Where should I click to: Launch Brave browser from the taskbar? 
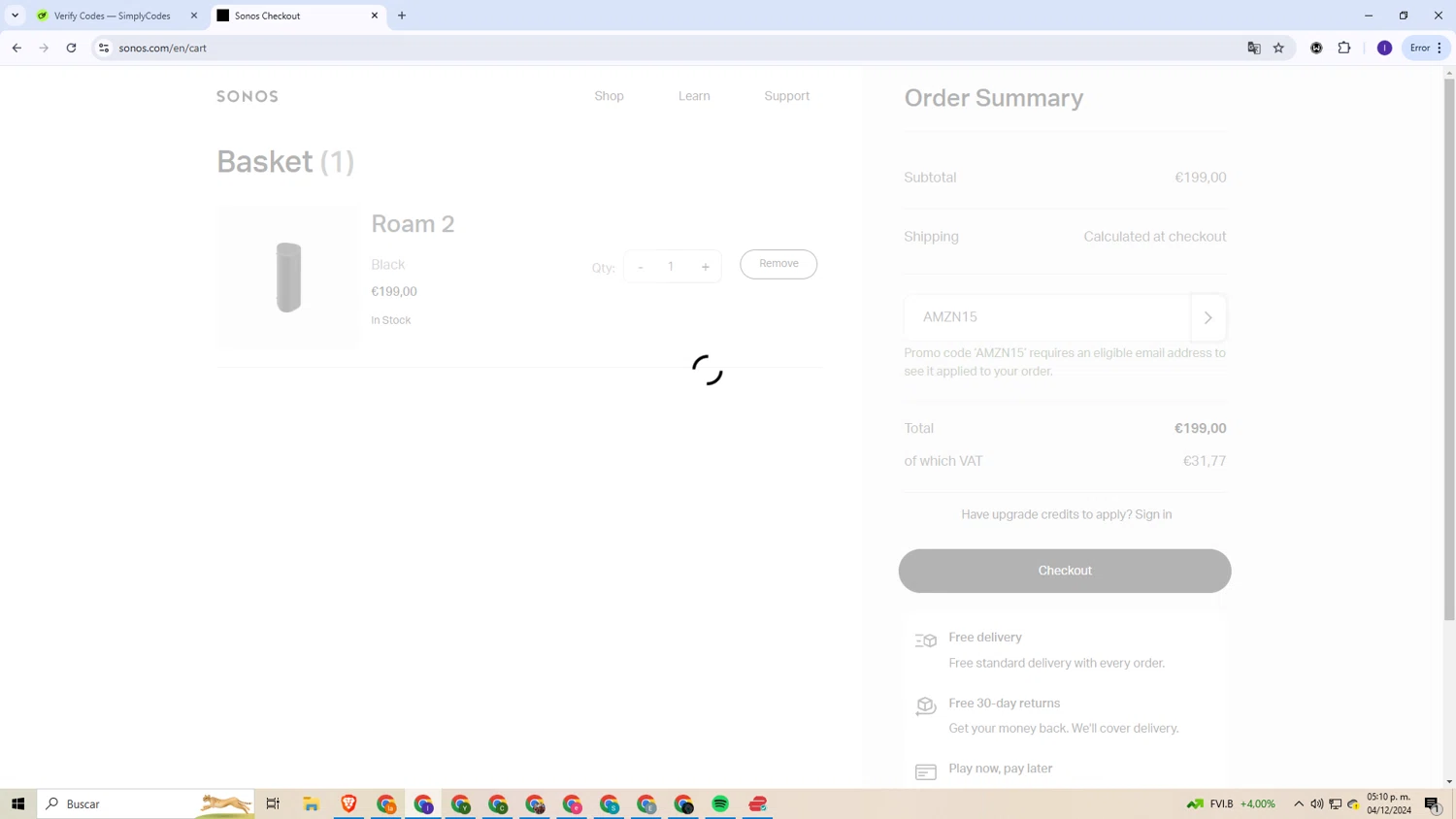348,803
